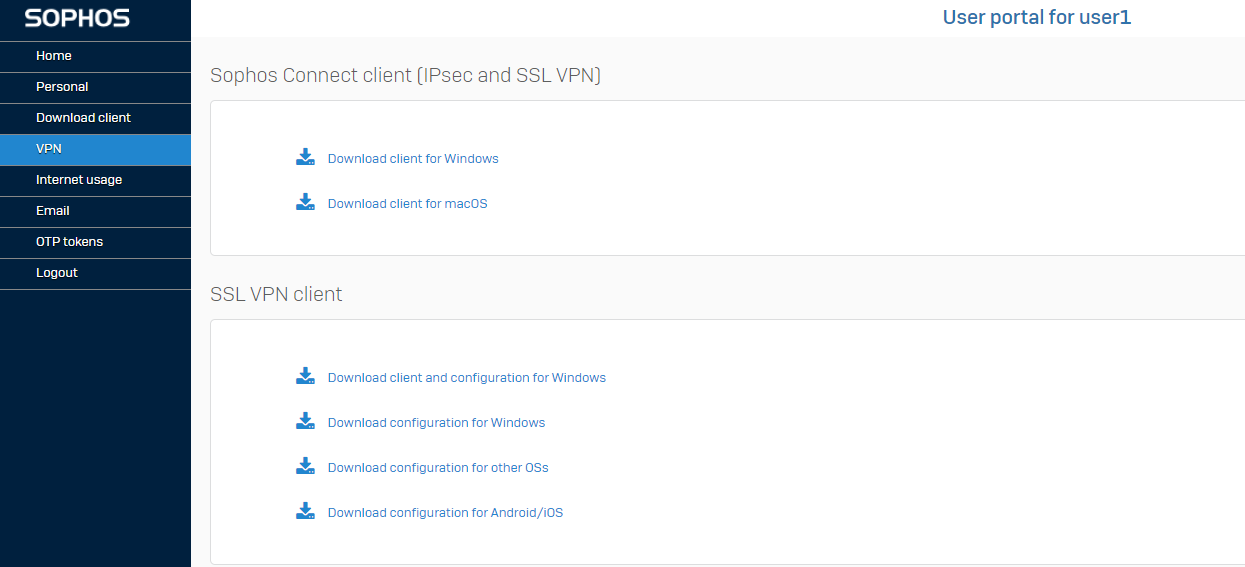Click download icon beside client for Windows
Viewport: 1245px width, 567px height.
point(305,157)
